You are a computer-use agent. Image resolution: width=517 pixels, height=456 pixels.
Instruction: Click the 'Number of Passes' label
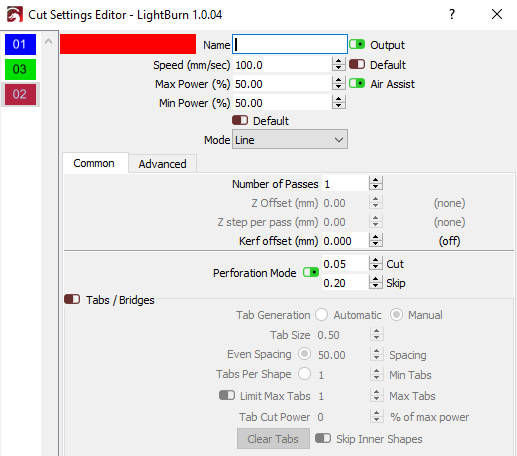tap(275, 184)
